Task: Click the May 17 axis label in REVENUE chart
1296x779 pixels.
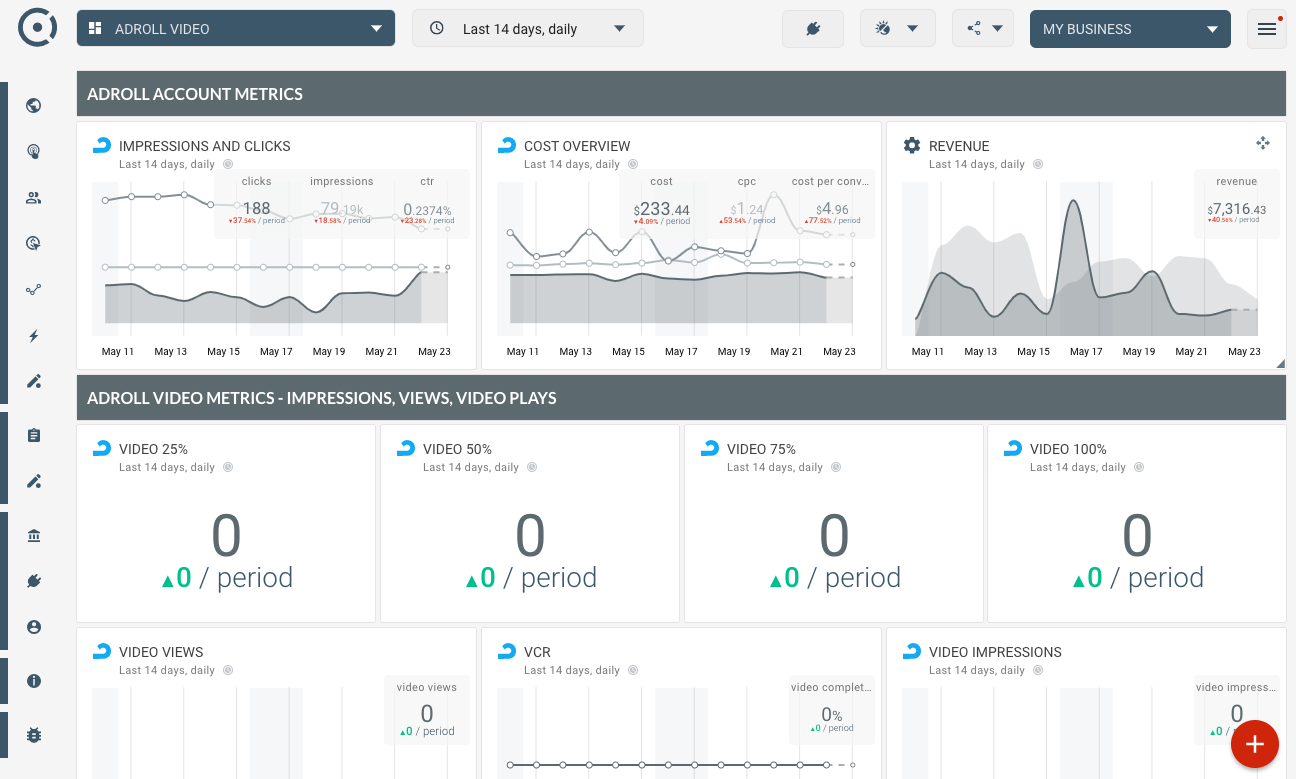Action: coord(1086,352)
